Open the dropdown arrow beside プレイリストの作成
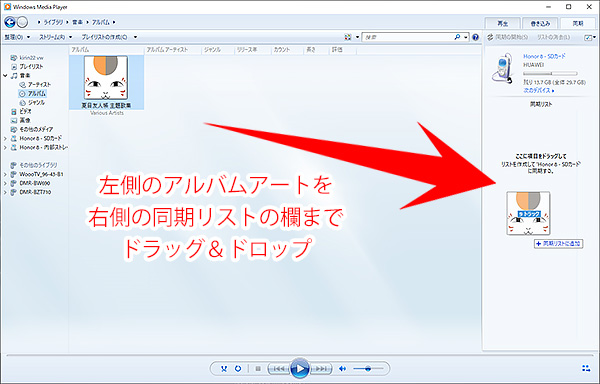The image size is (600, 384). 135,37
